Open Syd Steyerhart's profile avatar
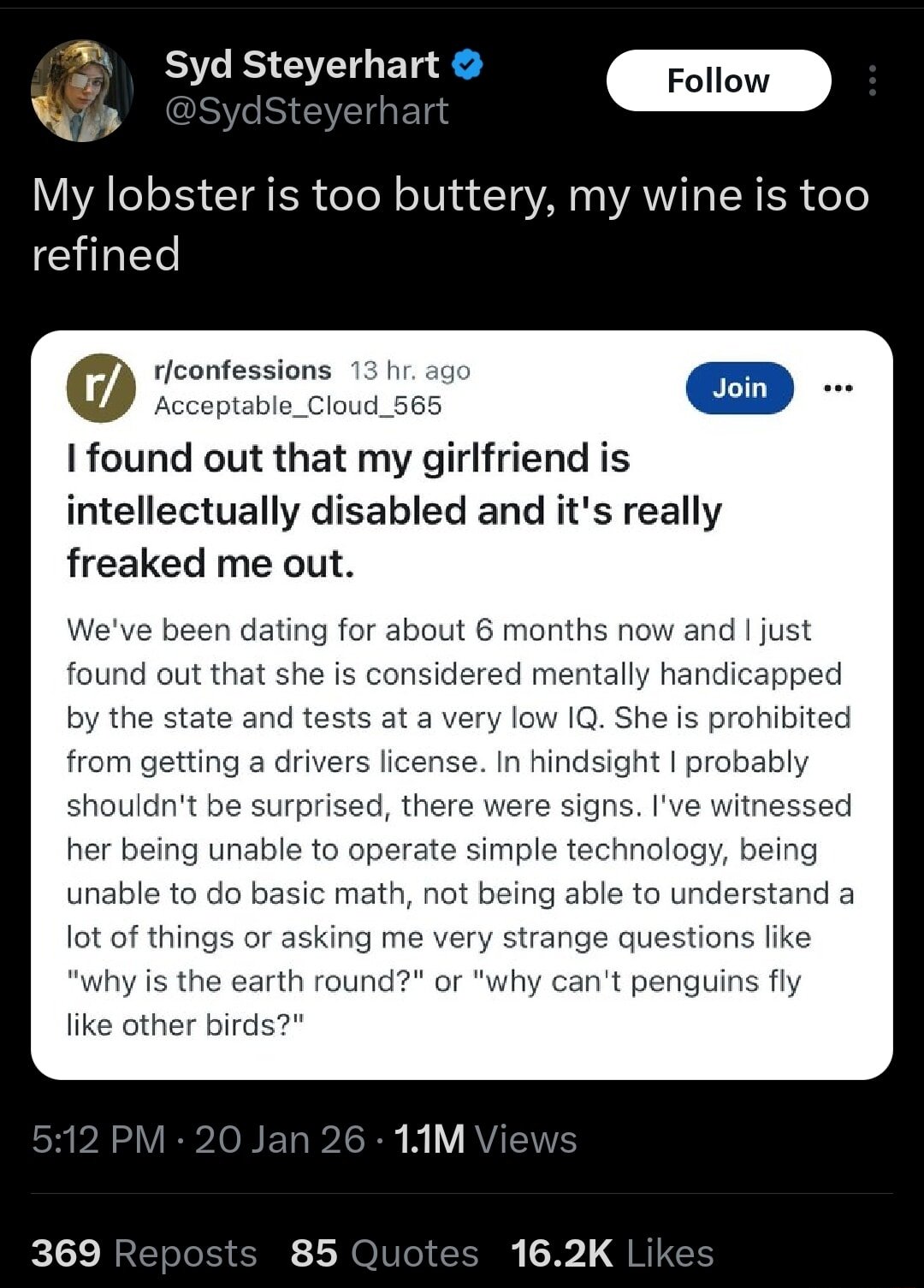The image size is (924, 1288). tap(82, 90)
